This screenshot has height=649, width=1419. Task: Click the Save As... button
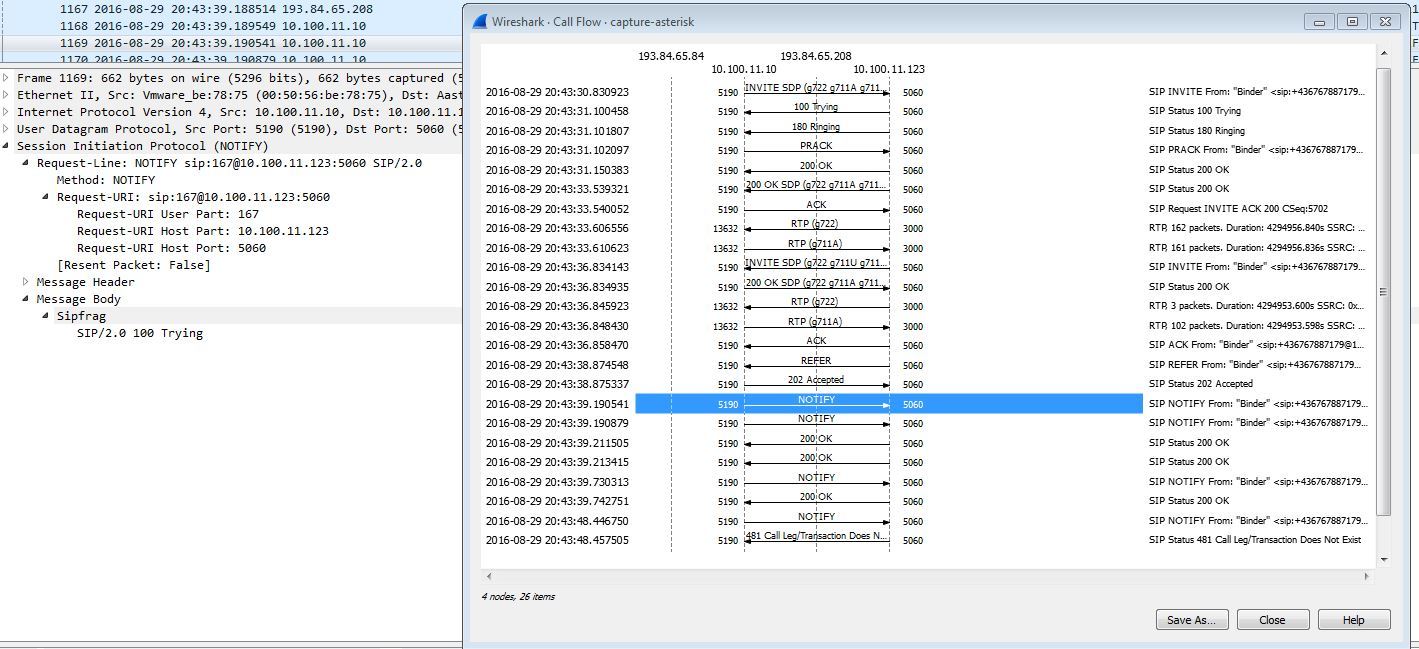click(x=1191, y=620)
